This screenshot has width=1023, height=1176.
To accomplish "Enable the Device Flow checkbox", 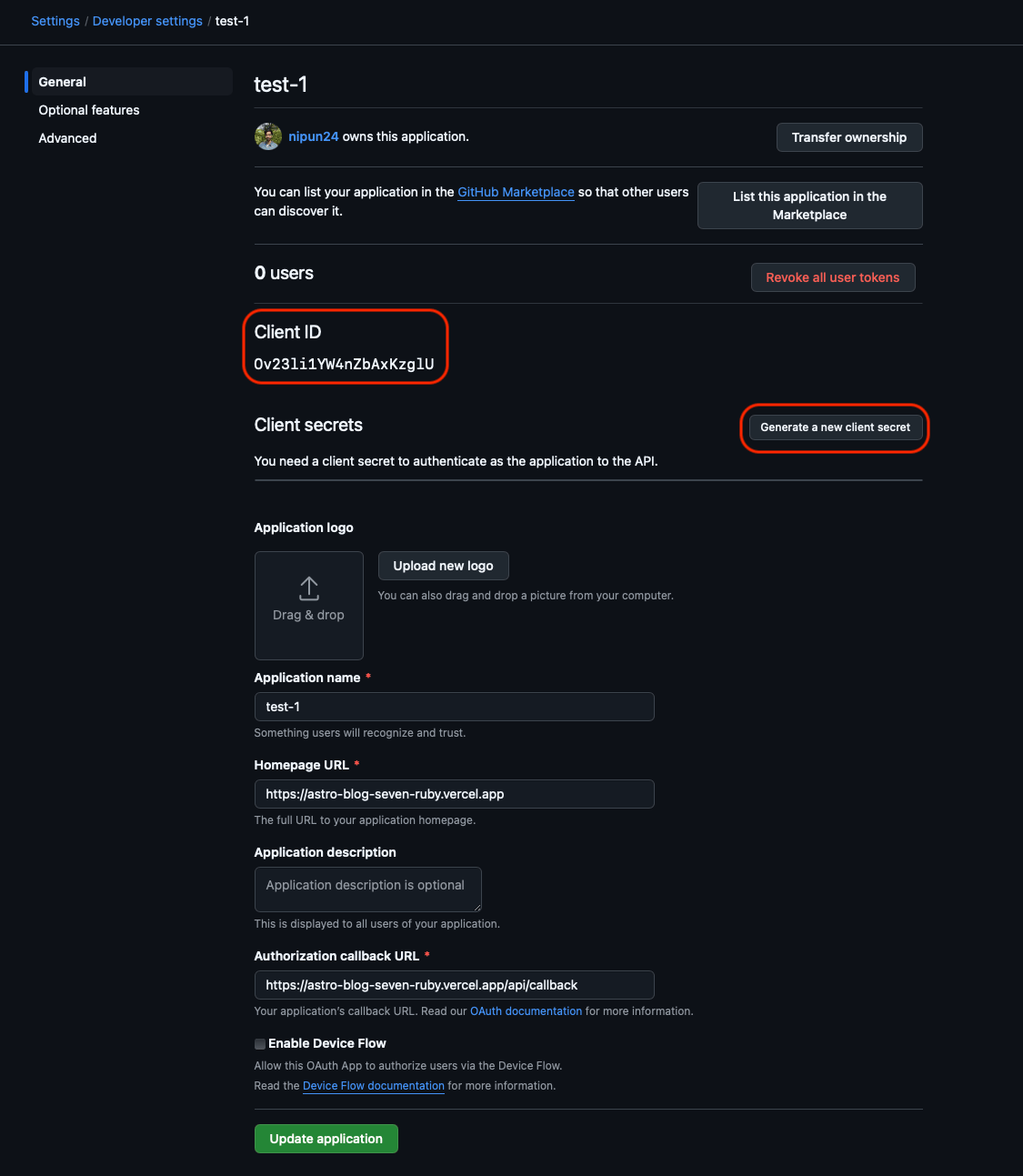I will tap(259, 1043).
